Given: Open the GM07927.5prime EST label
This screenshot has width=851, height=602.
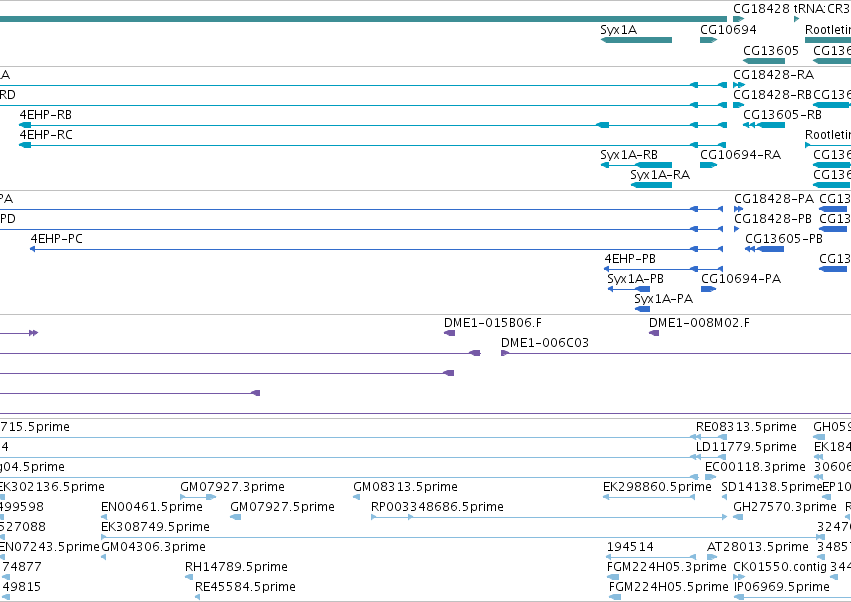Looking at the screenshot, I should 282,508.
